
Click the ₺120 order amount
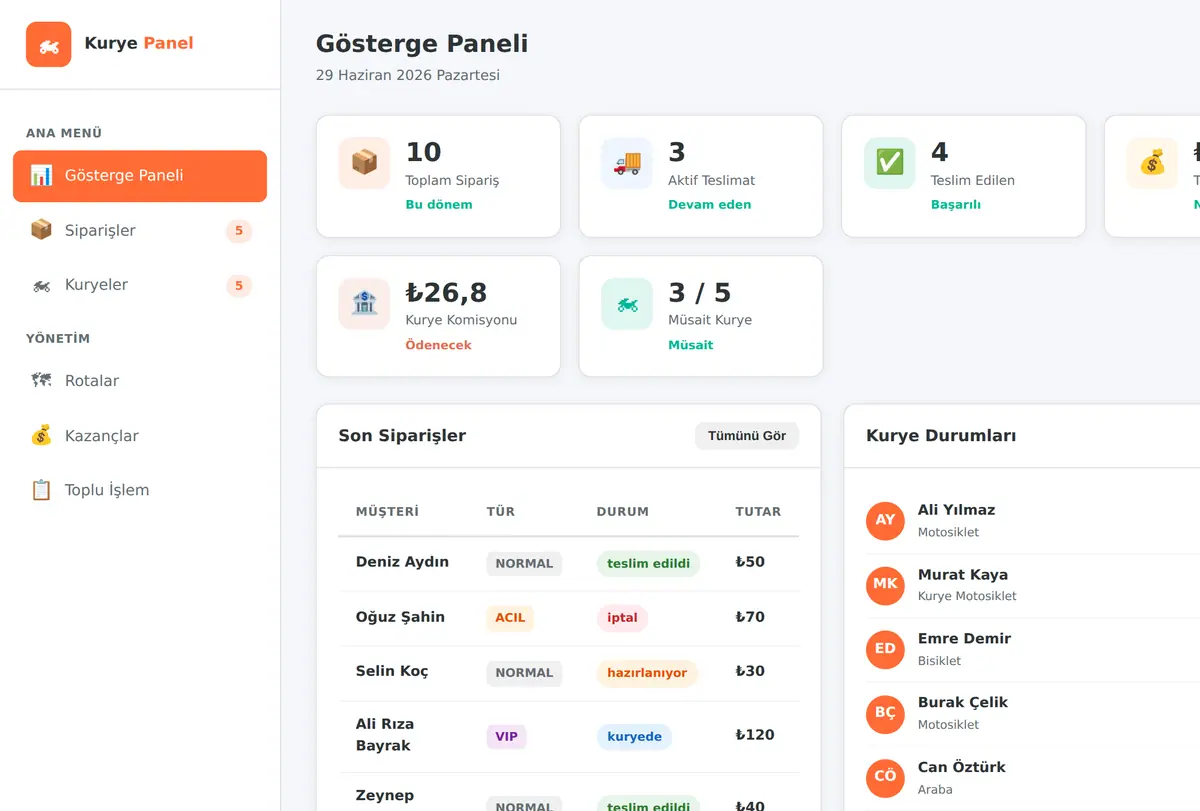[x=755, y=735]
